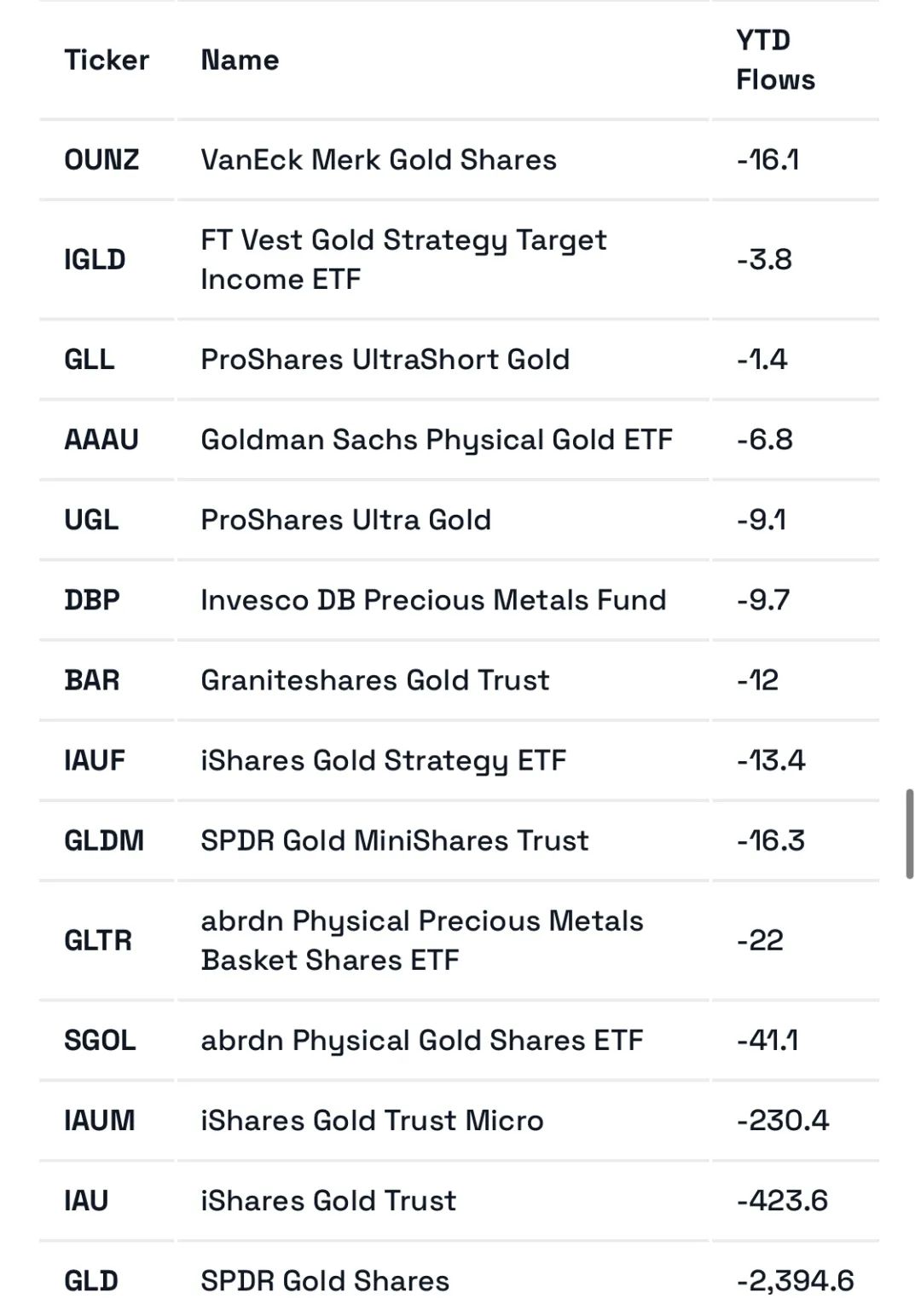Click the GLD ticker symbol

[x=91, y=1280]
